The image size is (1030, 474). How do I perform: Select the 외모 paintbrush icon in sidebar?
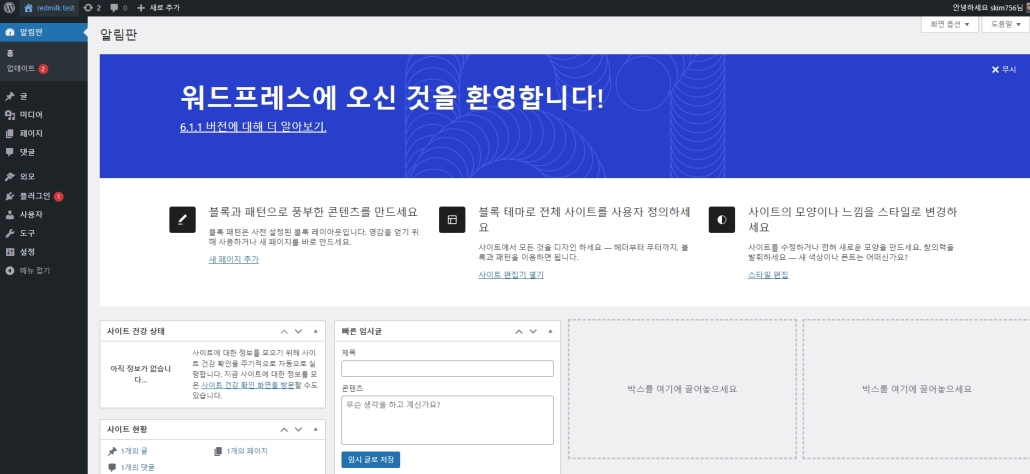pos(9,177)
